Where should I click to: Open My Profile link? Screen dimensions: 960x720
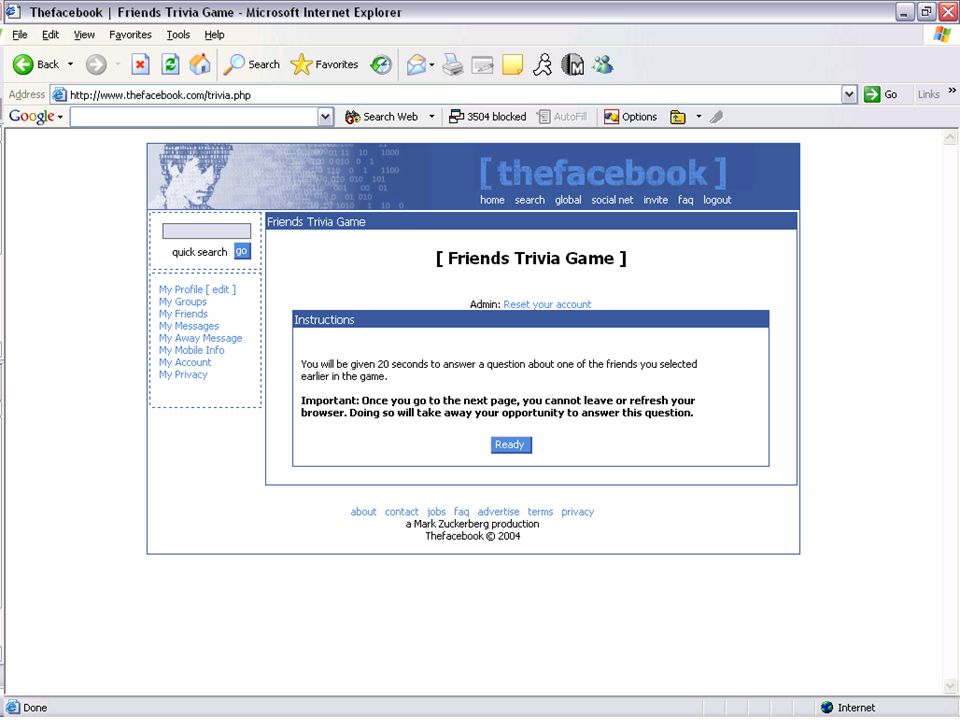tap(181, 290)
